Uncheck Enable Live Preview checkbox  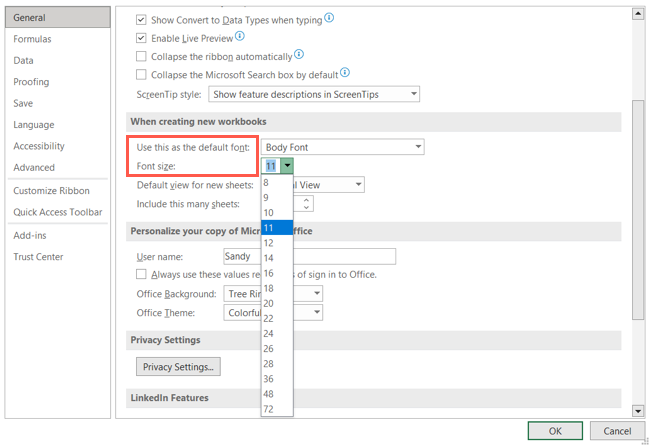pos(141,38)
